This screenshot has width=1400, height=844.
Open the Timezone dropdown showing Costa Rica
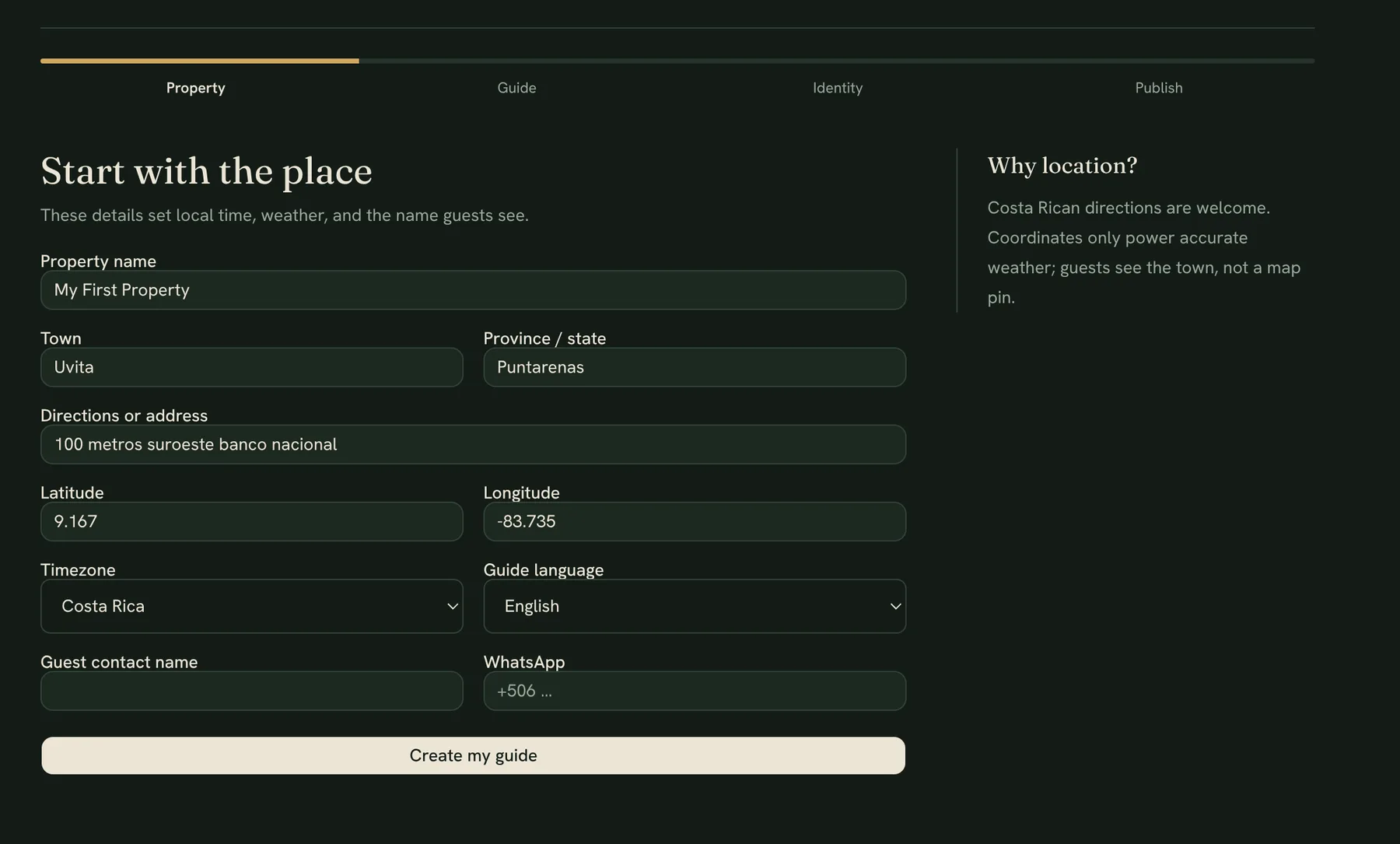[x=251, y=606]
